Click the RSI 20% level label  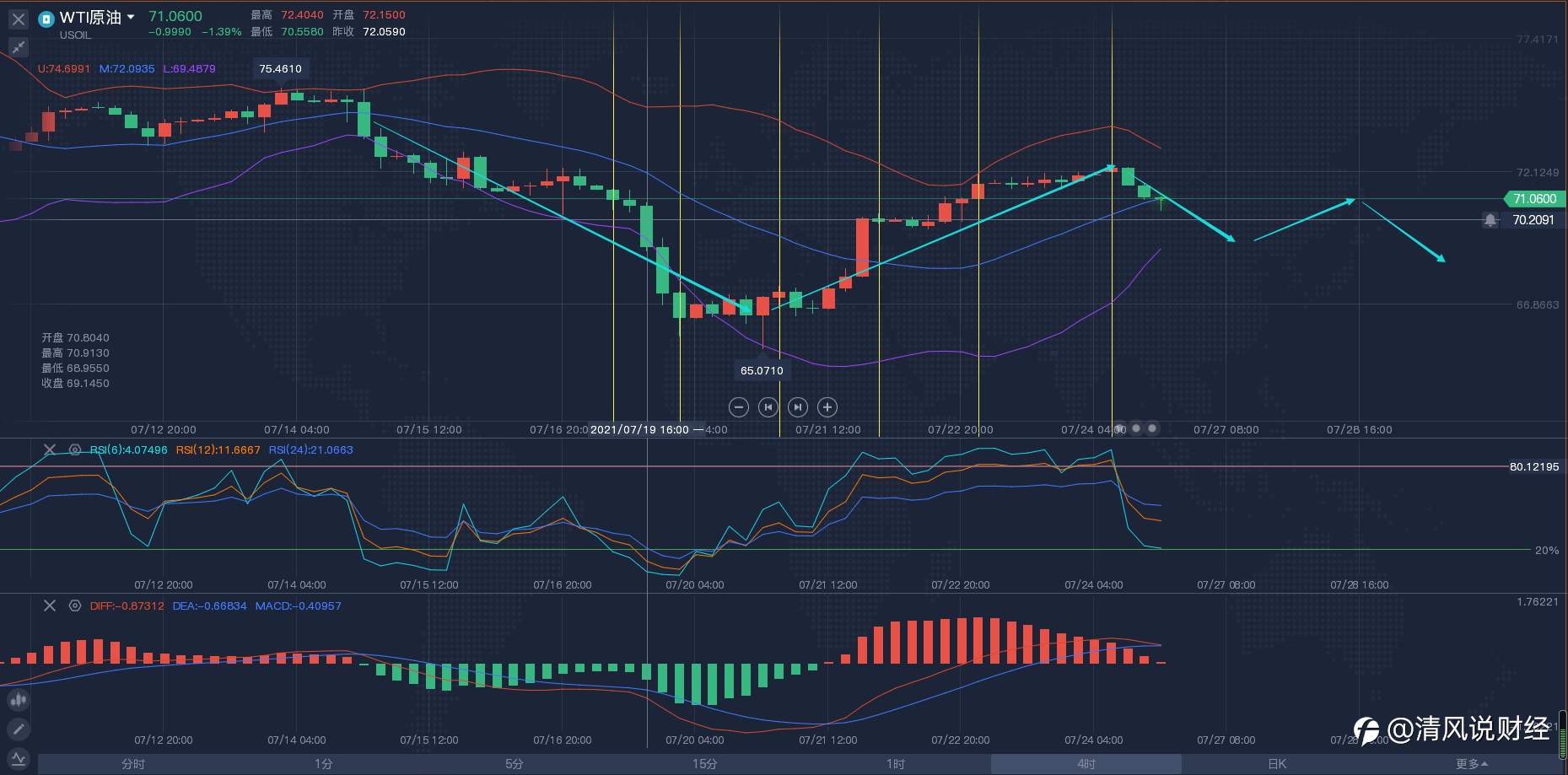tap(1547, 550)
